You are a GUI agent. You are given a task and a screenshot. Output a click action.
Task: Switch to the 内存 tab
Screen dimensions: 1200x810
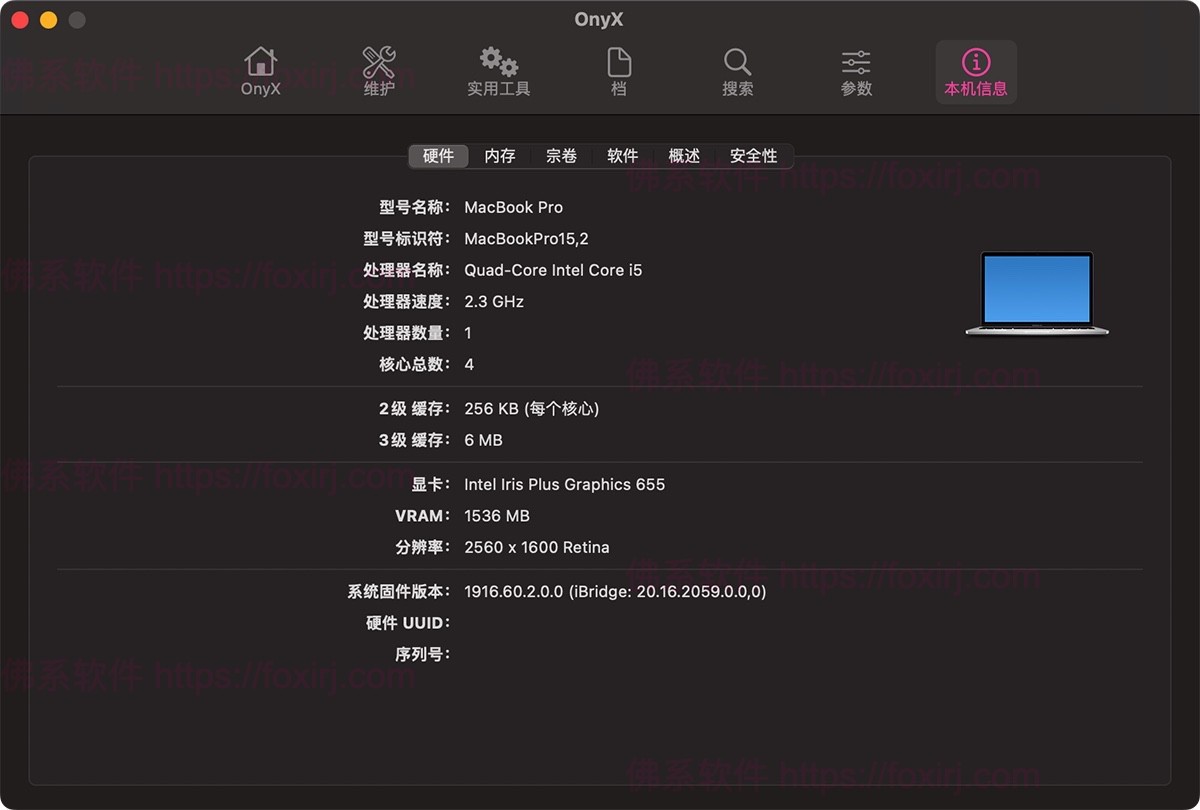(500, 156)
